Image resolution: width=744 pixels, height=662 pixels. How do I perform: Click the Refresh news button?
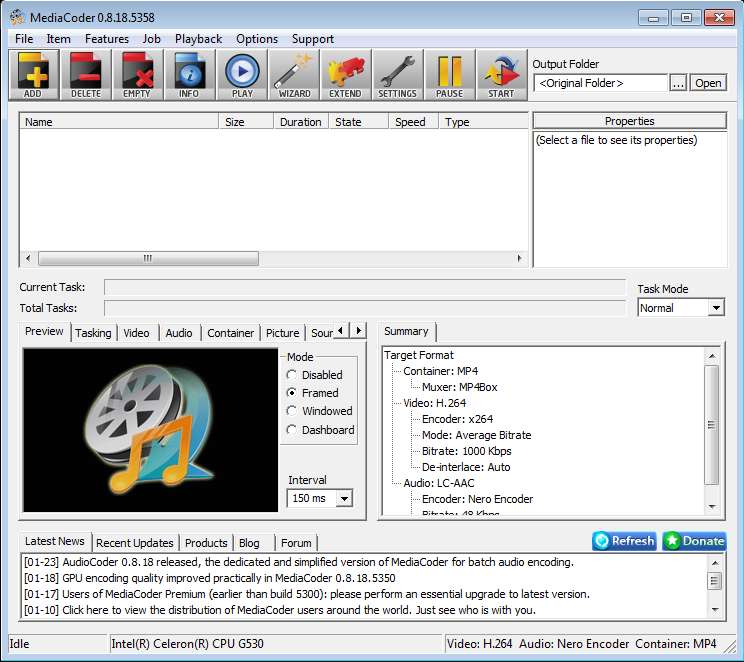pyautogui.click(x=624, y=541)
